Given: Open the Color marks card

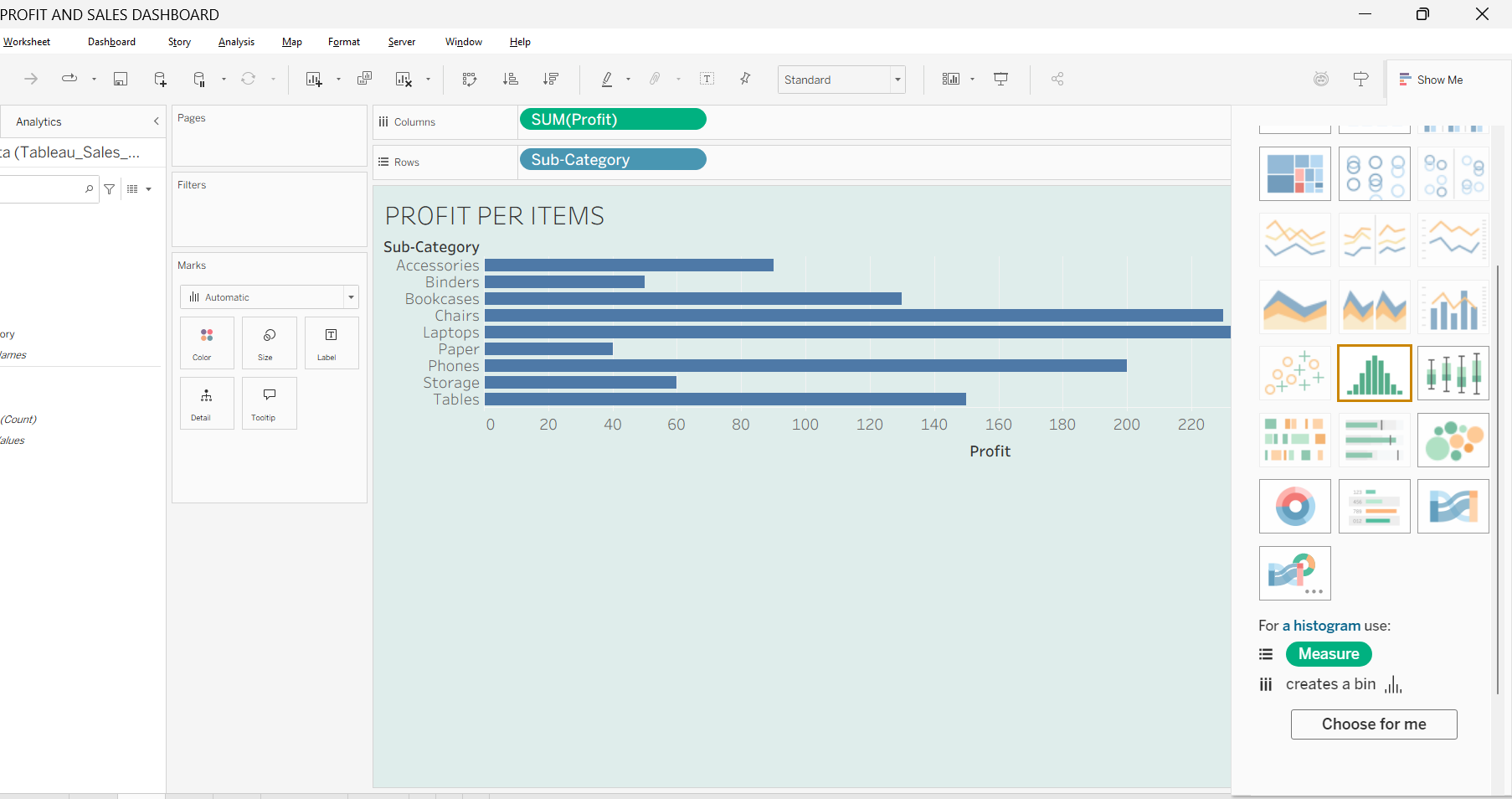Looking at the screenshot, I should (x=206, y=343).
